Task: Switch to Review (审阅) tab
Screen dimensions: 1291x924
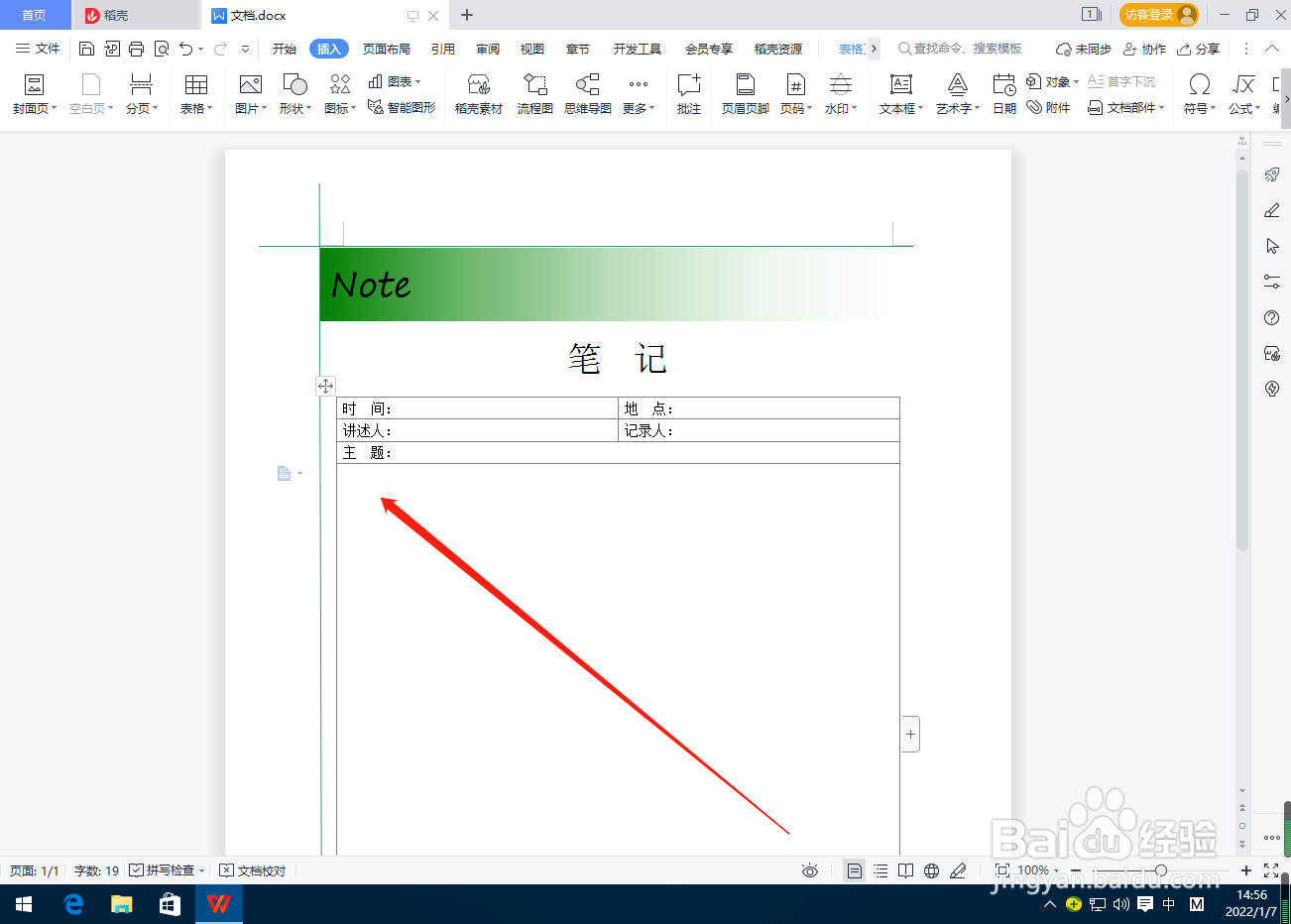Action: tap(488, 49)
